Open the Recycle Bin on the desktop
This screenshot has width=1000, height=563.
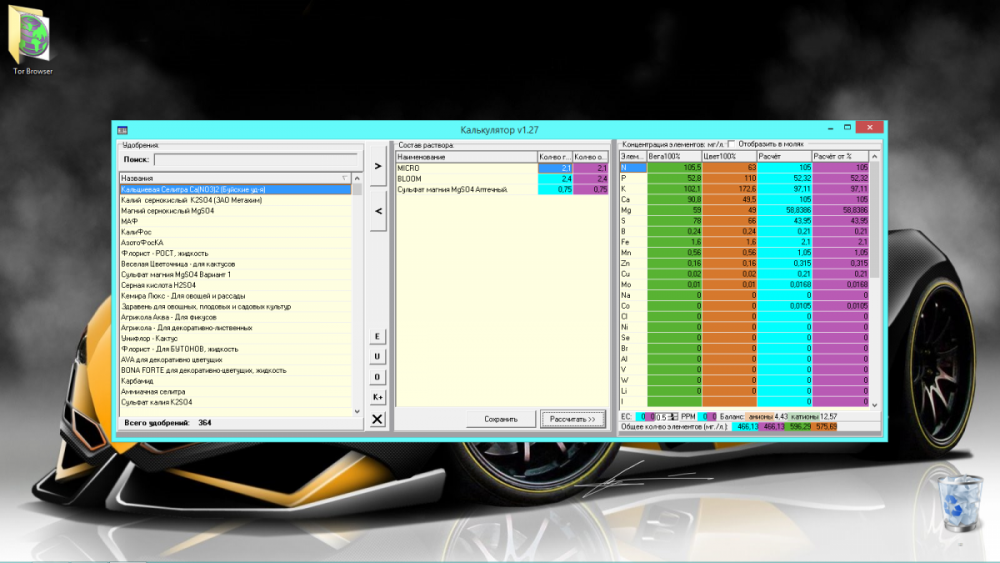(x=960, y=503)
